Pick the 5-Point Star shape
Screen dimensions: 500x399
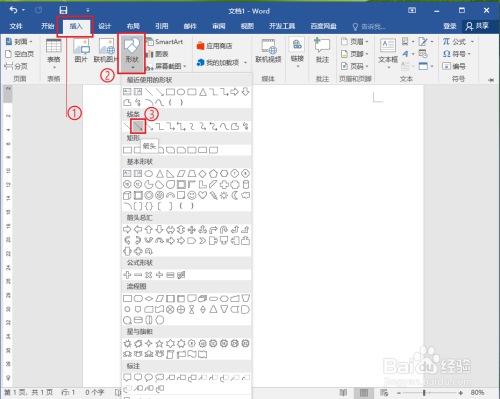[159, 343]
